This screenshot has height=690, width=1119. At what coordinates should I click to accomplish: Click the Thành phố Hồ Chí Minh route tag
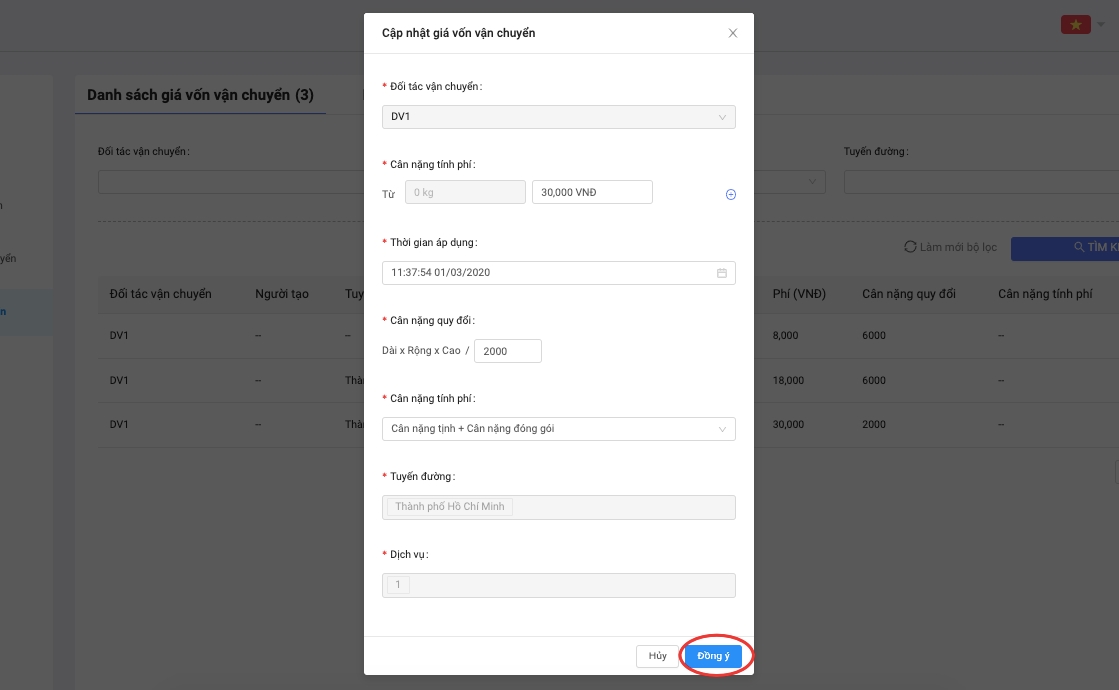click(449, 507)
